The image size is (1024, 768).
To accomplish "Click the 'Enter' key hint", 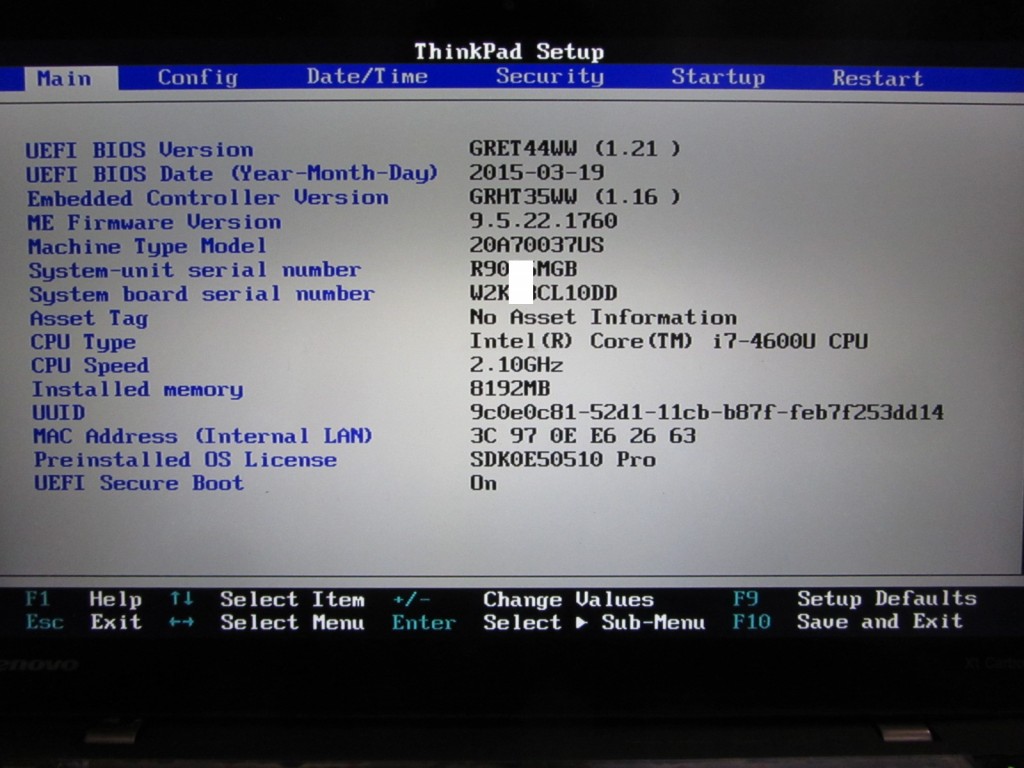I will coord(424,622).
